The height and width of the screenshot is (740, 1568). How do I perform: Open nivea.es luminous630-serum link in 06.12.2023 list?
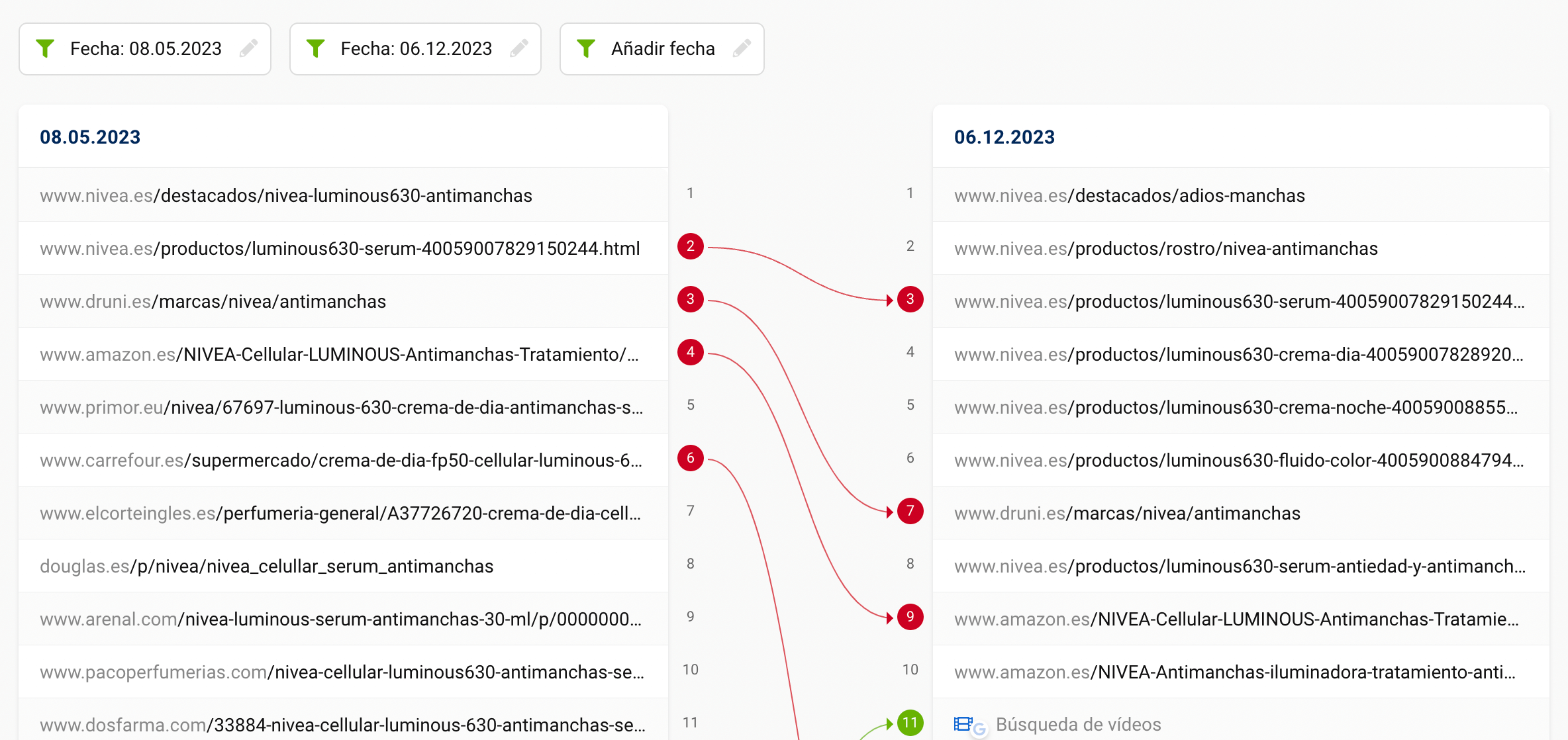(1240, 302)
